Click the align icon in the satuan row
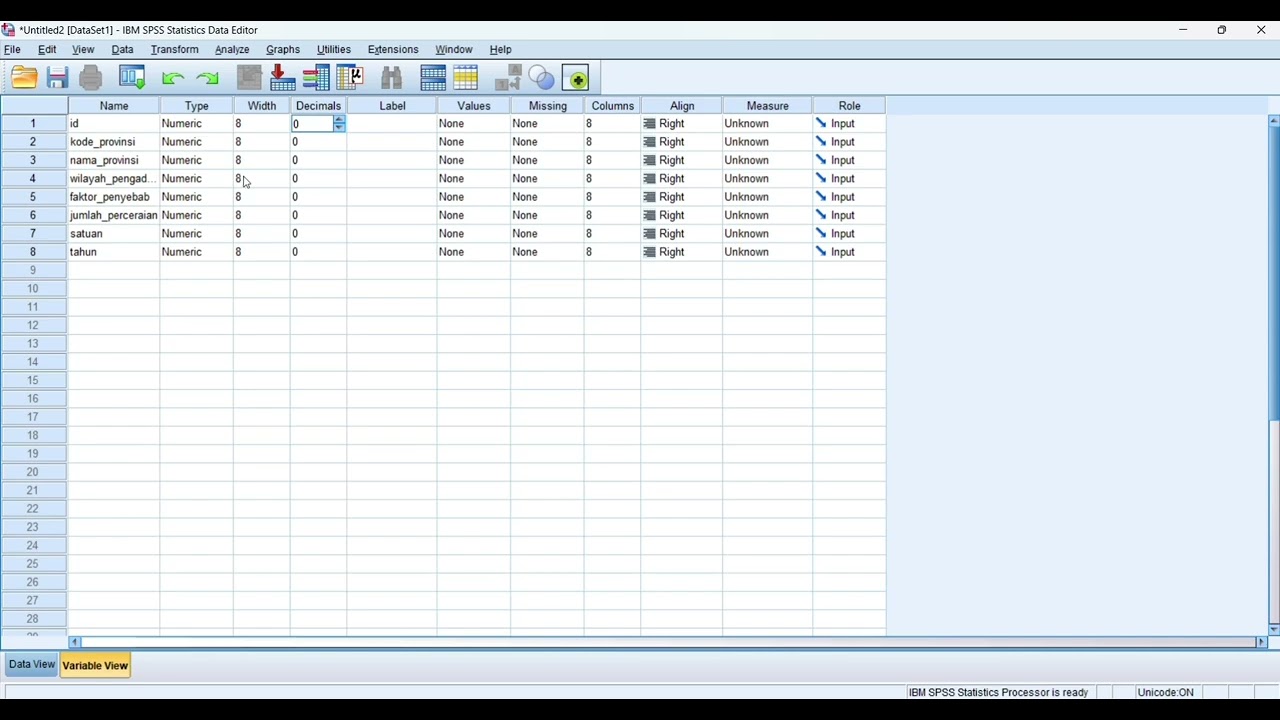This screenshot has height=720, width=1280. (x=650, y=234)
